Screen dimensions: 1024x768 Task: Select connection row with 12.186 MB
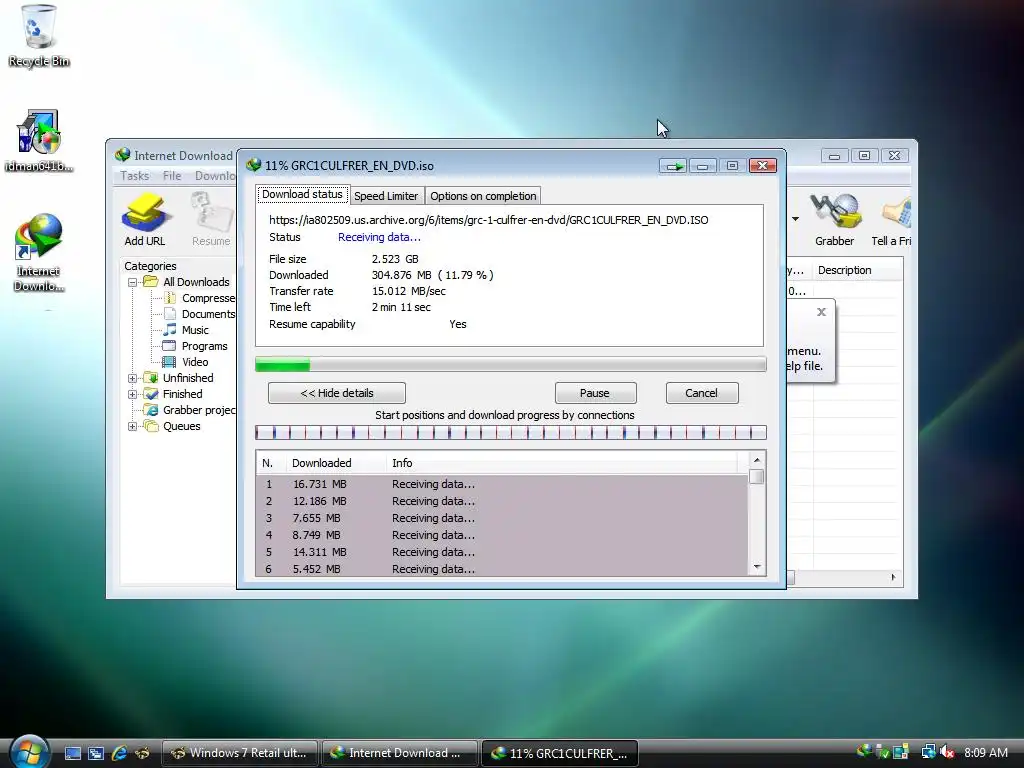click(502, 501)
